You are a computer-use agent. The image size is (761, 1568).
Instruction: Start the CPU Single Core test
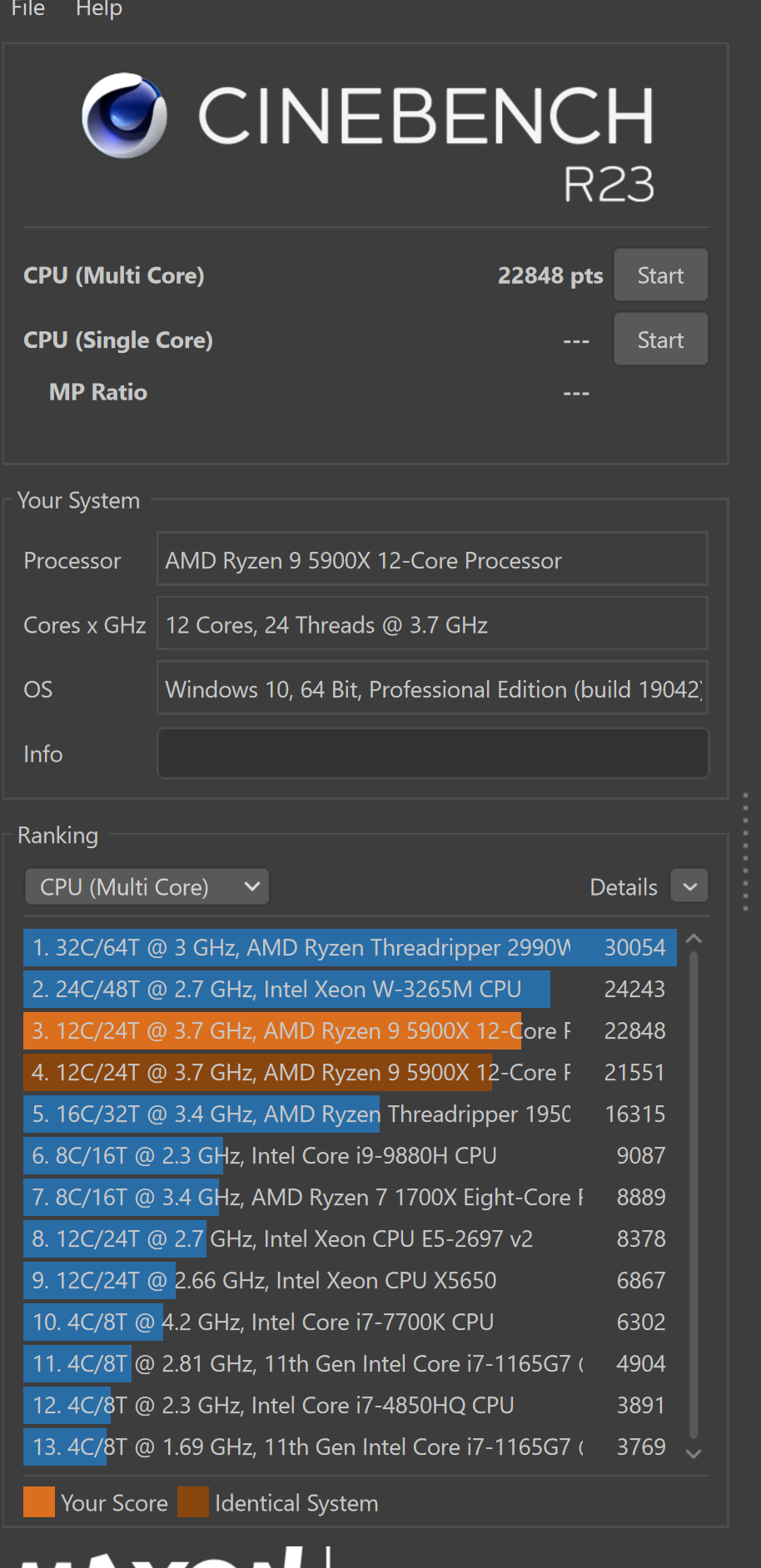(661, 340)
